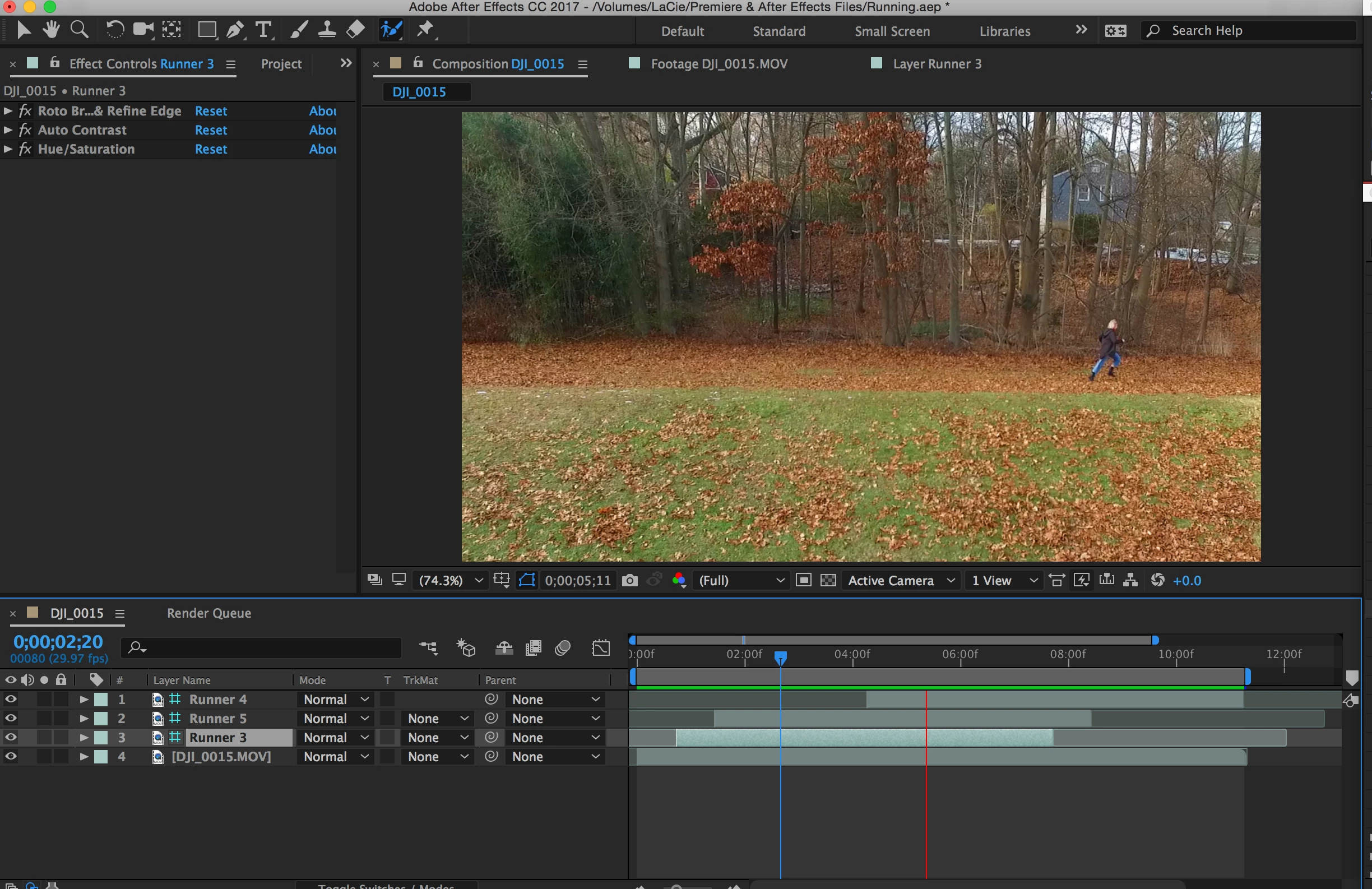Toggle visibility of DJI_0015.MOV layer

tap(11, 756)
